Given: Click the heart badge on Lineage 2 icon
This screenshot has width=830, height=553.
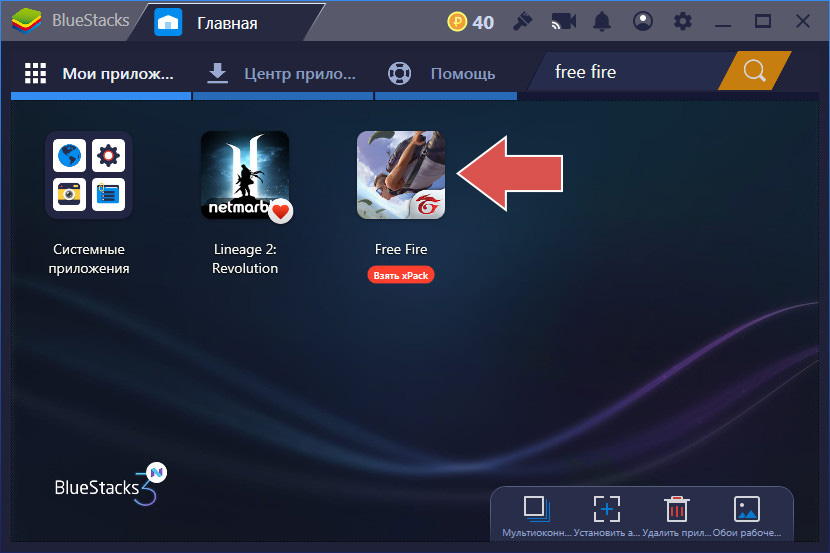Looking at the screenshot, I should (x=281, y=211).
